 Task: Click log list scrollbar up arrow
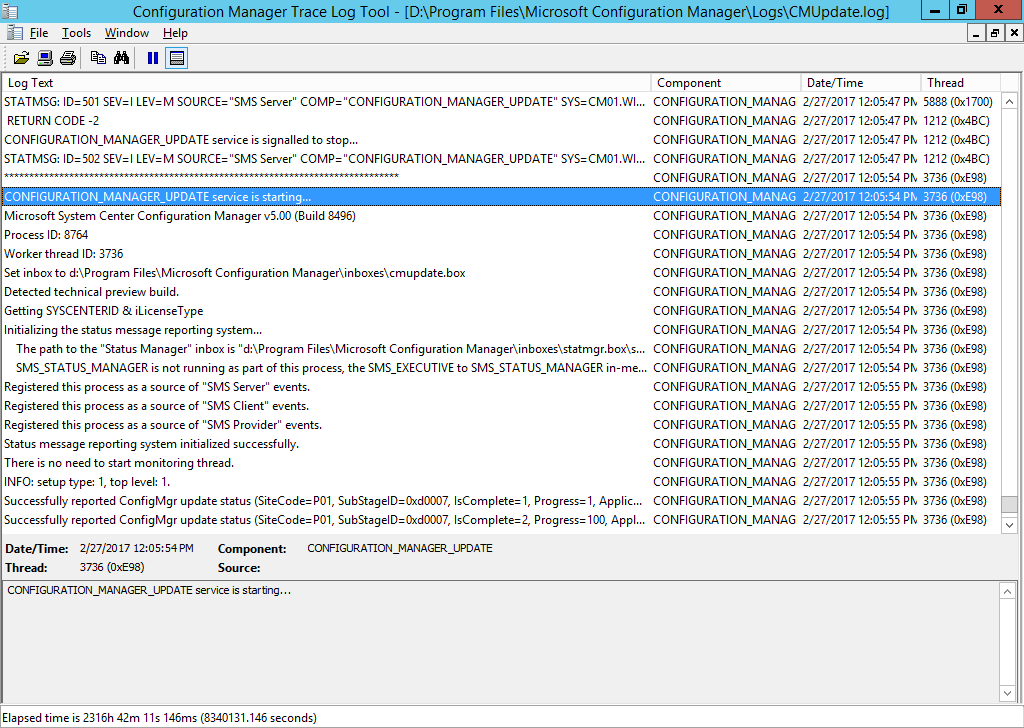tap(1009, 101)
